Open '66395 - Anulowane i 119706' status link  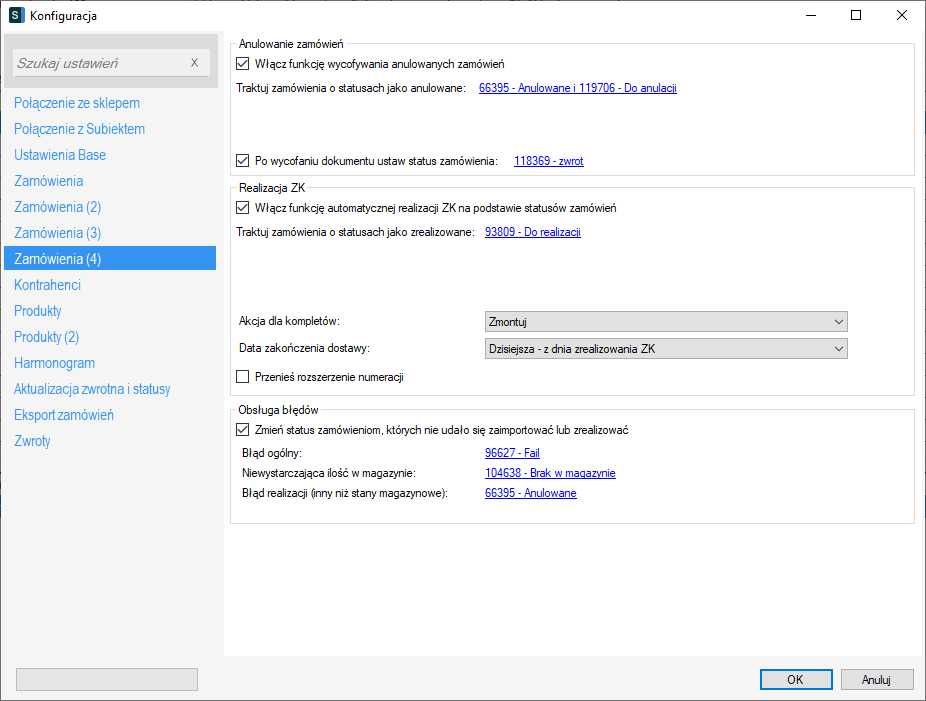pos(578,88)
